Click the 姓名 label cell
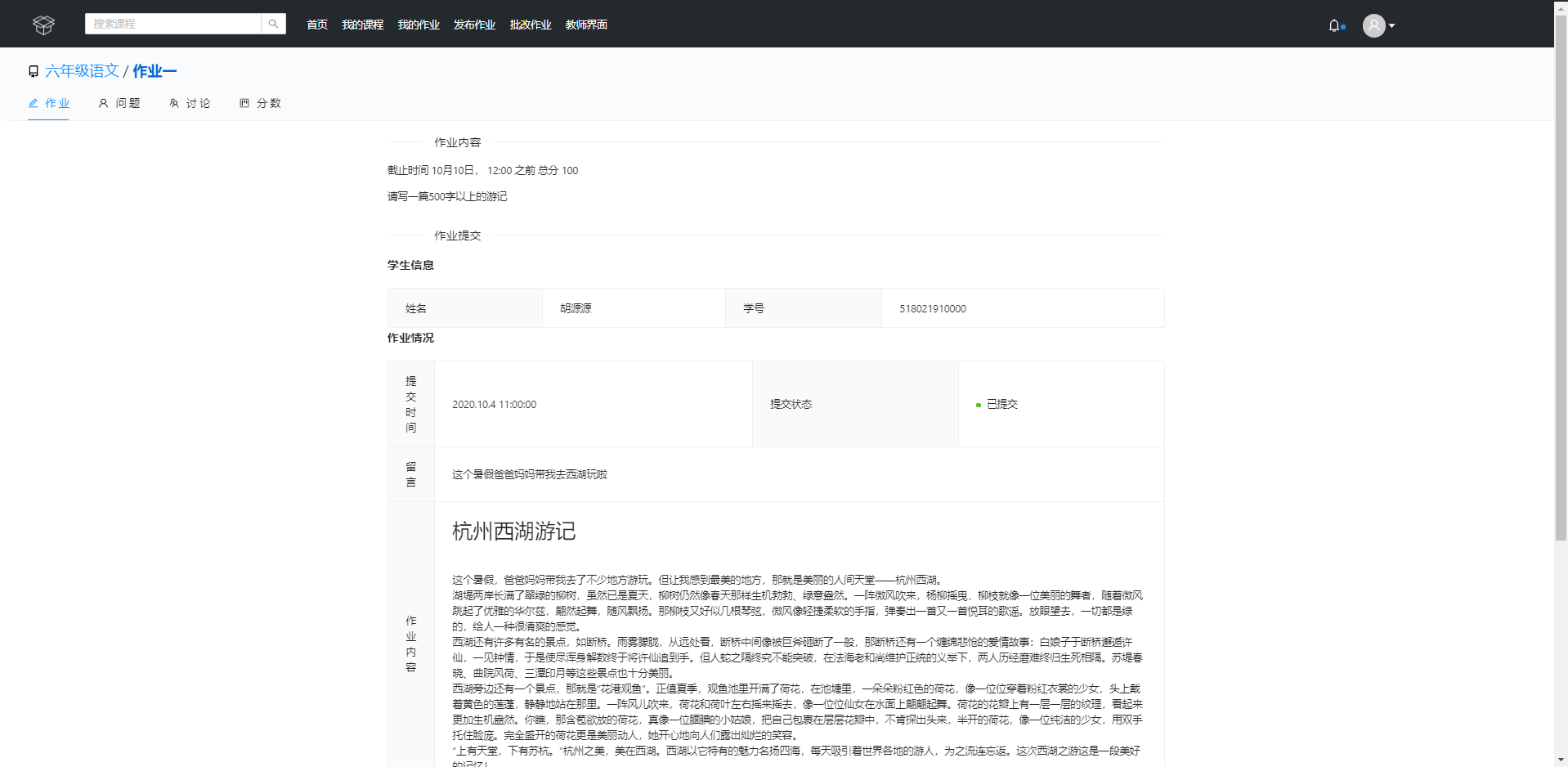 pos(465,308)
